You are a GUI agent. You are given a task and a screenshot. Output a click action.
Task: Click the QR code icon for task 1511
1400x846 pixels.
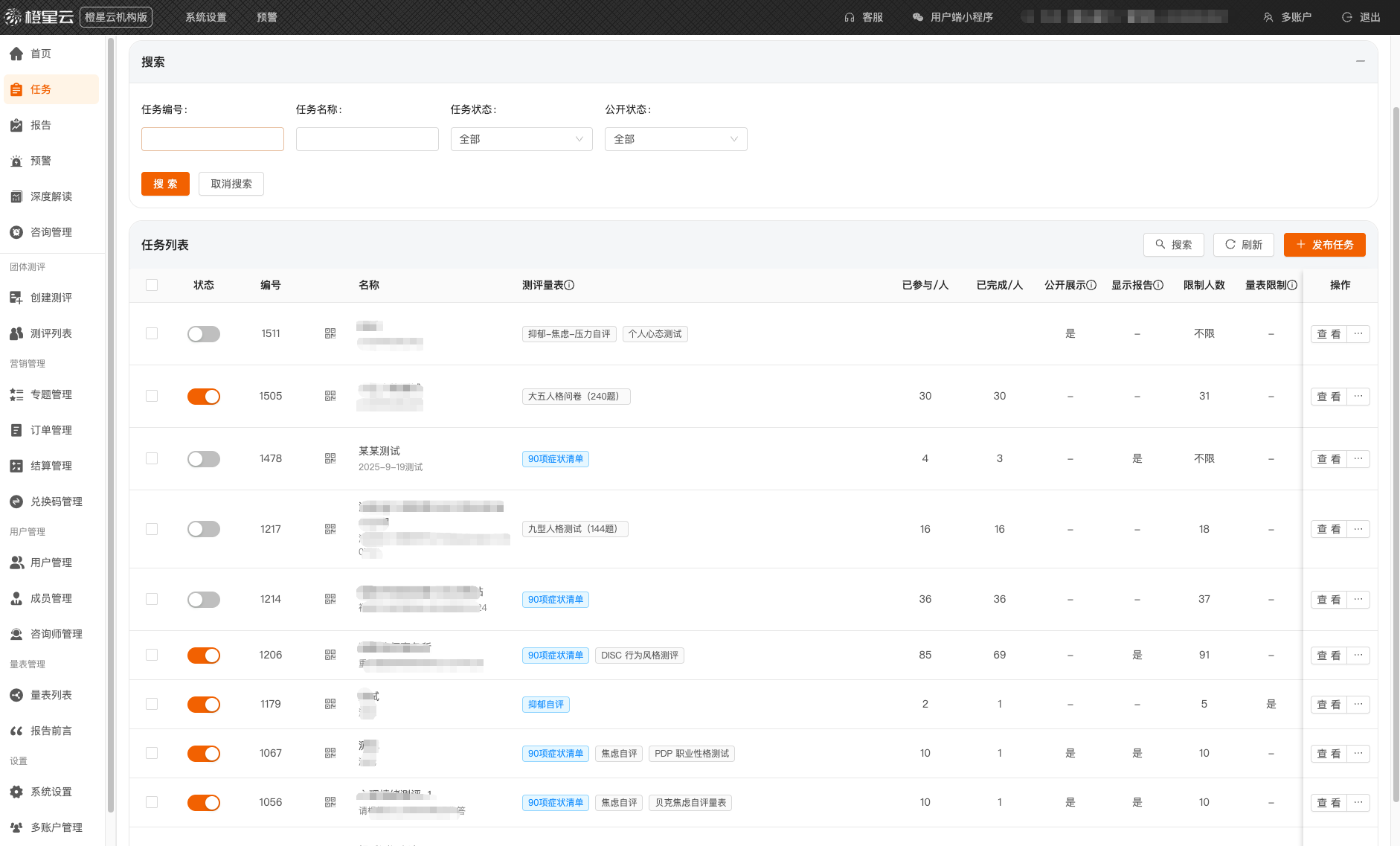pos(330,333)
